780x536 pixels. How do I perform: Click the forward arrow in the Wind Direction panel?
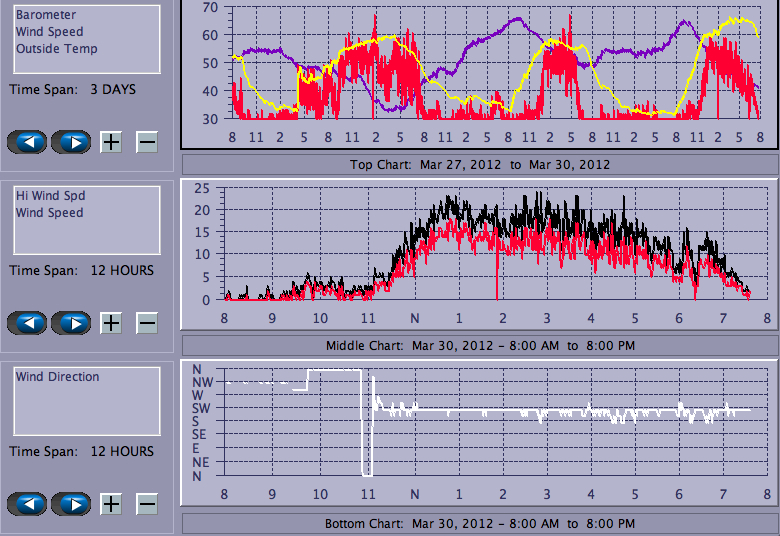click(x=71, y=504)
